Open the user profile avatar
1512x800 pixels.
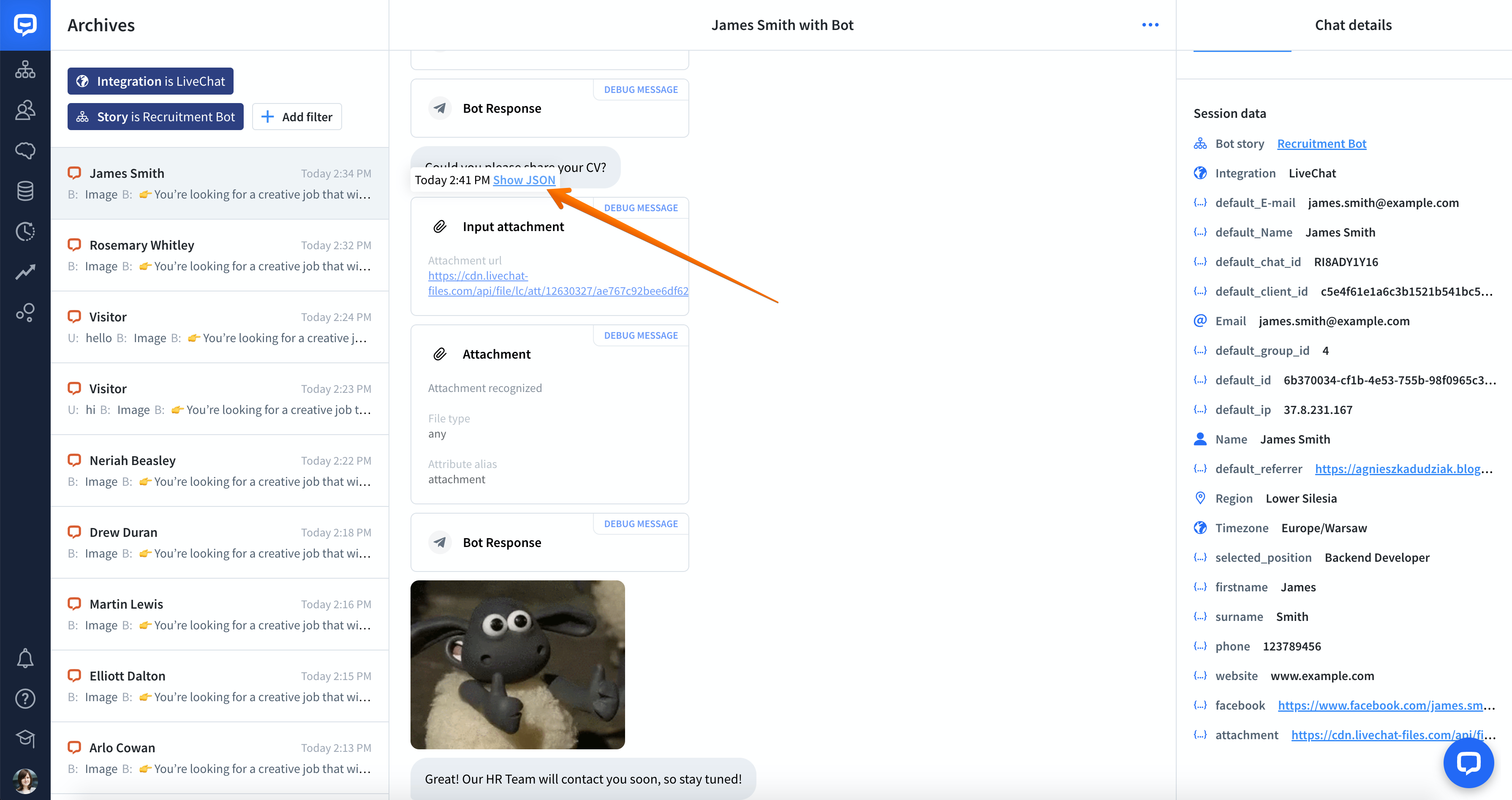[x=25, y=781]
